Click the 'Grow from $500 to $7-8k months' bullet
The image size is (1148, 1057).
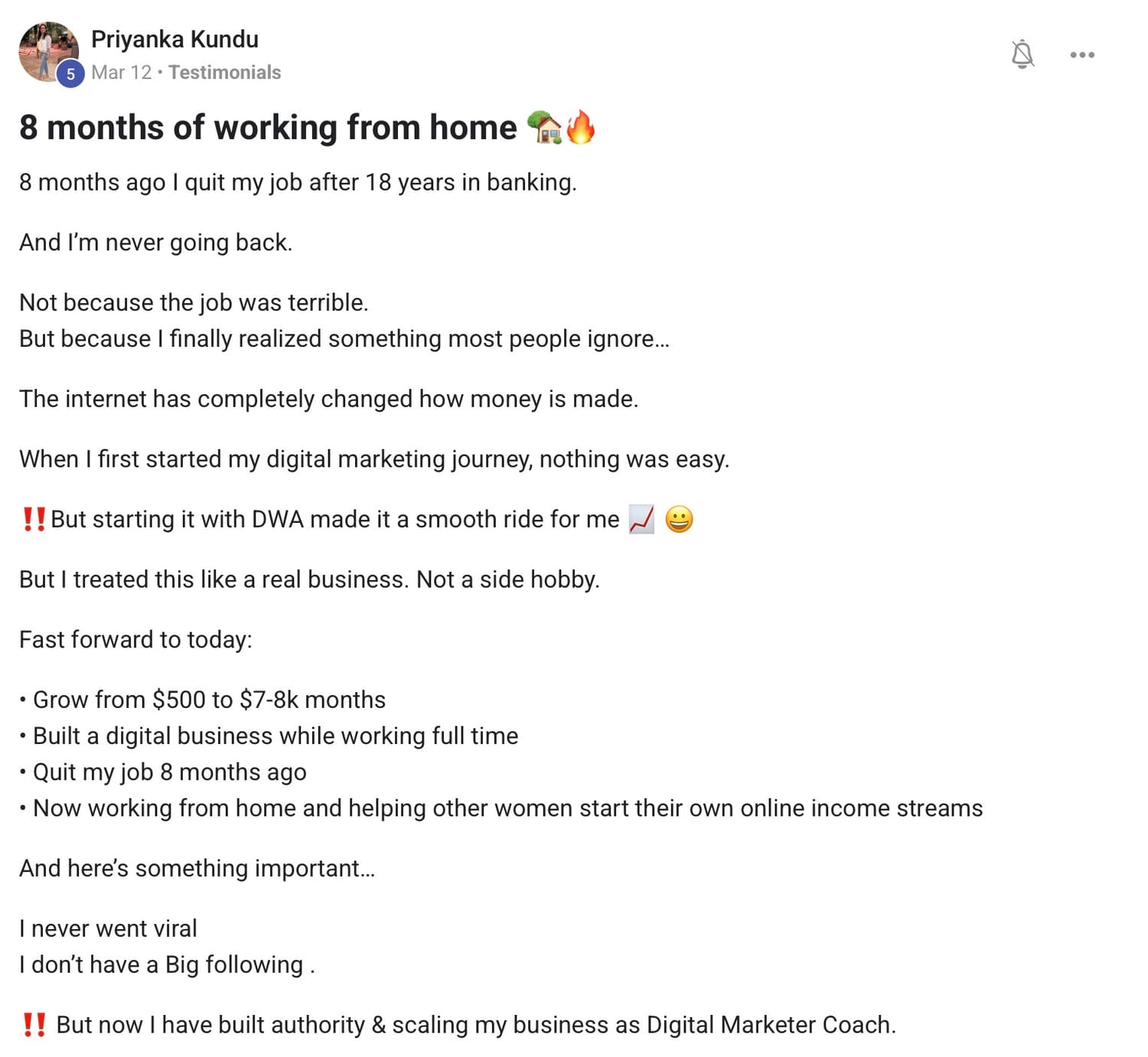pos(203,700)
